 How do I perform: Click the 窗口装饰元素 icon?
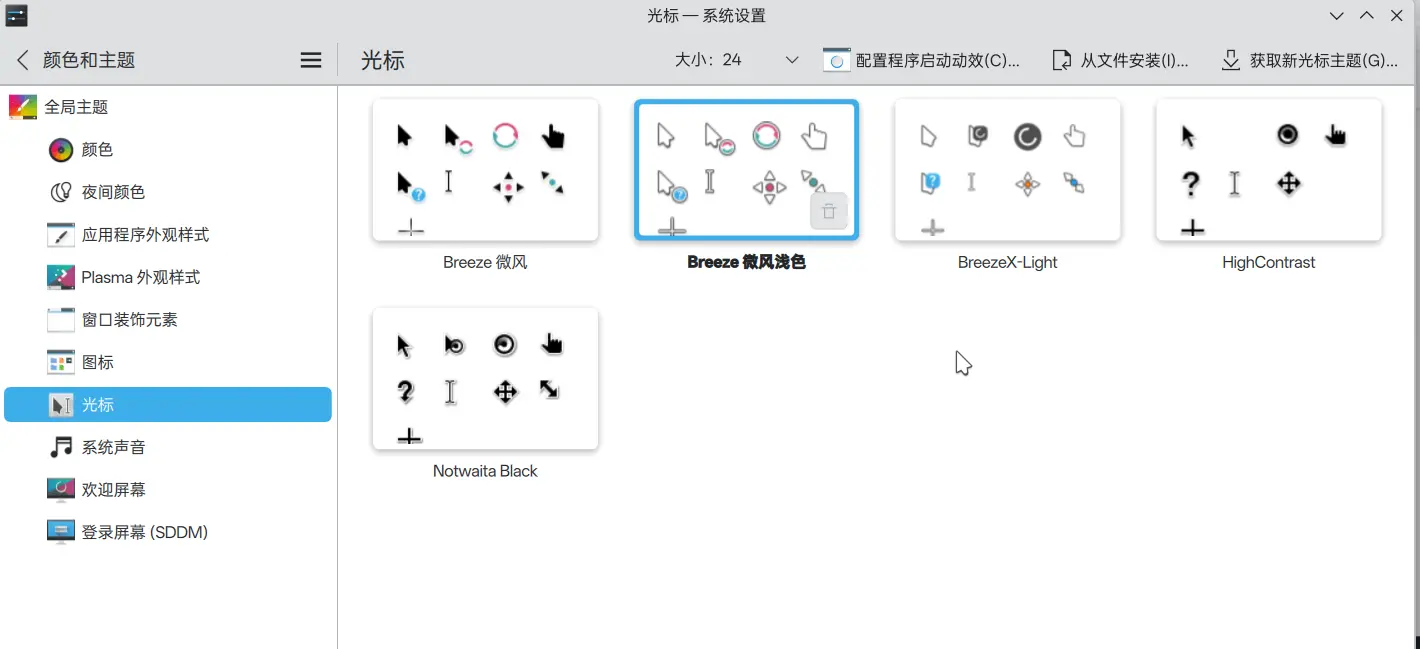pyautogui.click(x=61, y=320)
